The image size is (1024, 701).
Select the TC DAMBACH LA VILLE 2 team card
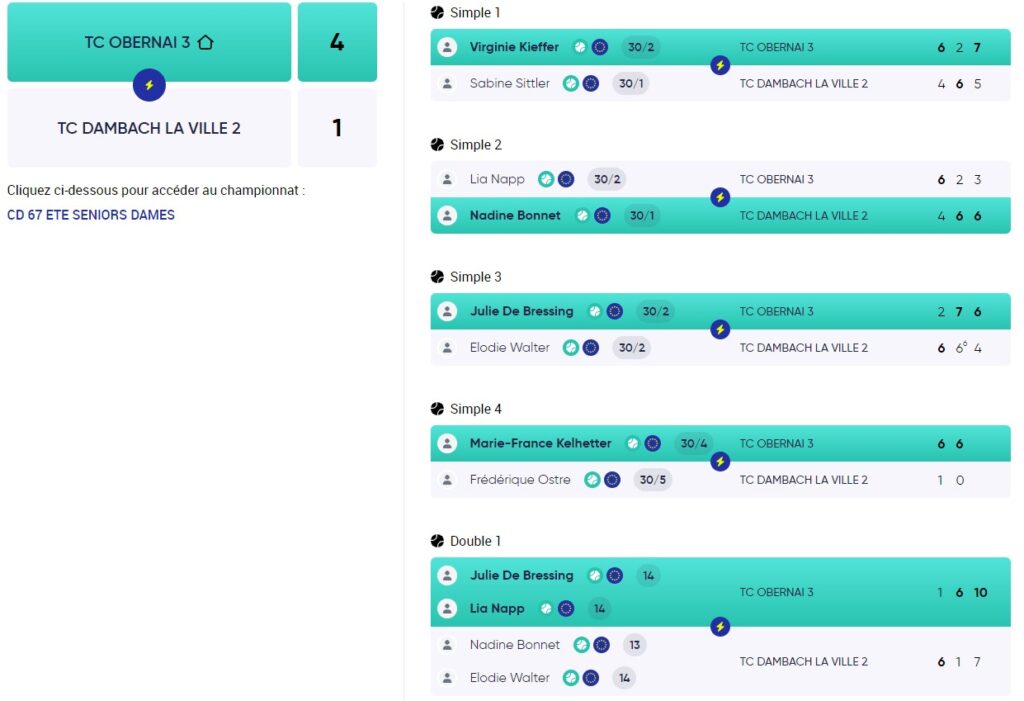(x=149, y=128)
